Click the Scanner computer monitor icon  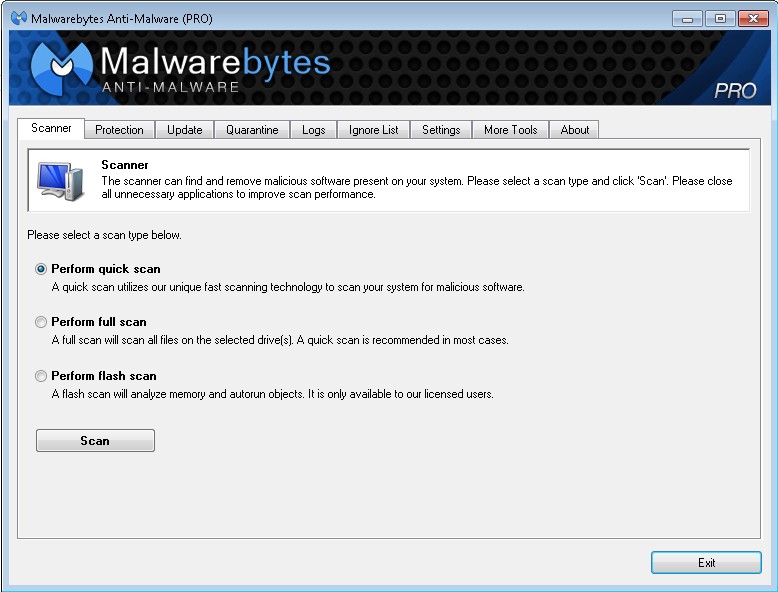pos(61,180)
